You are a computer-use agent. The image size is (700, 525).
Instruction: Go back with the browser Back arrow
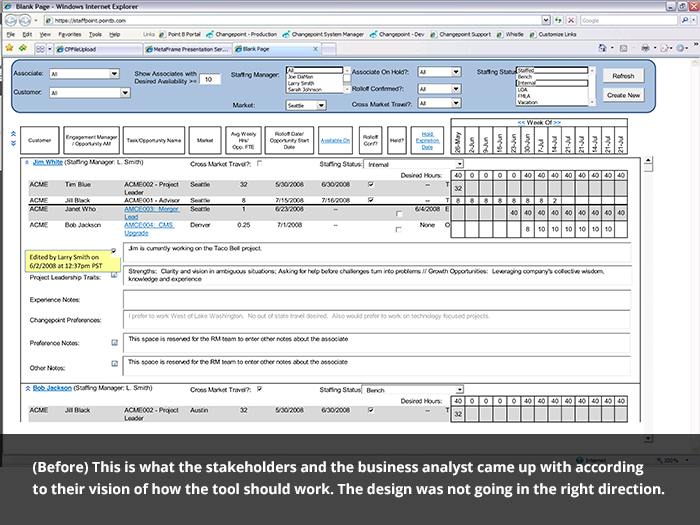11,20
